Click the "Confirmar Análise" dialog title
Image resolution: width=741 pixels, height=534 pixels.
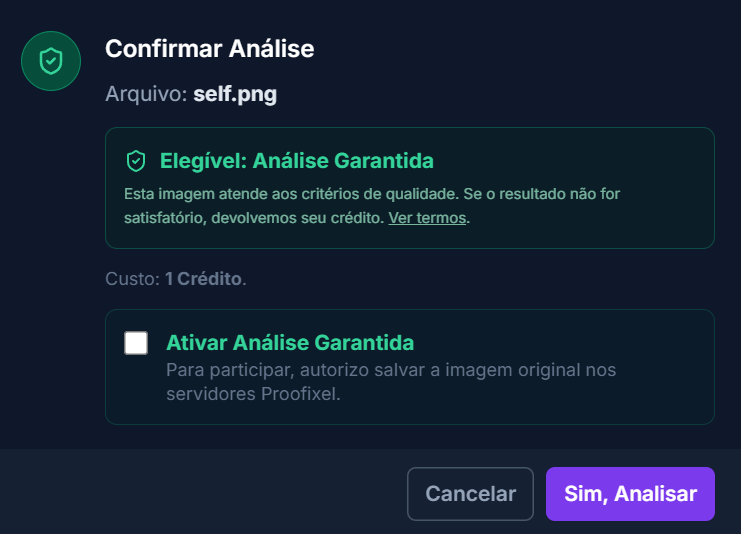pos(209,48)
